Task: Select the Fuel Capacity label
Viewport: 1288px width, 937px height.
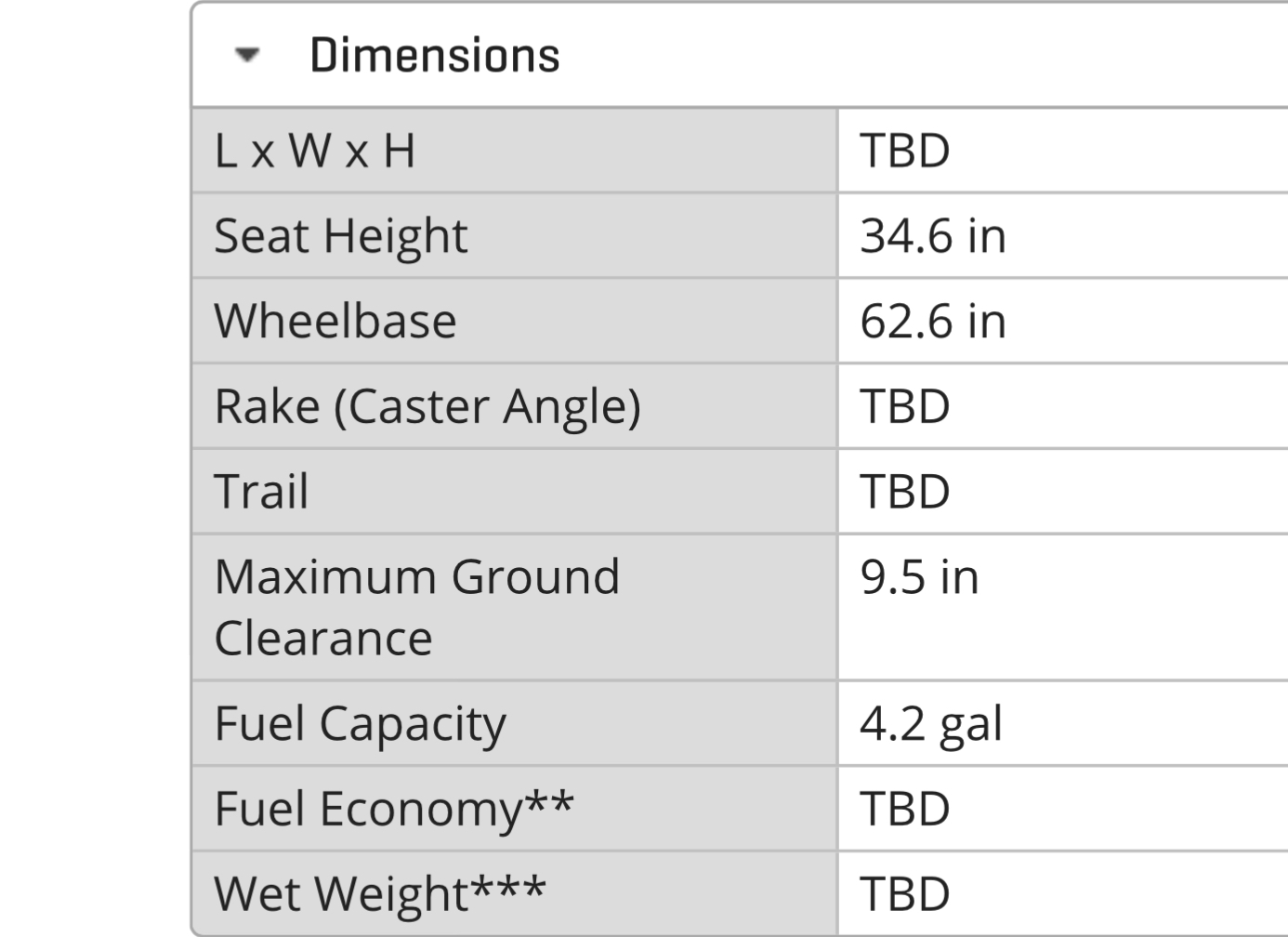Action: (360, 724)
